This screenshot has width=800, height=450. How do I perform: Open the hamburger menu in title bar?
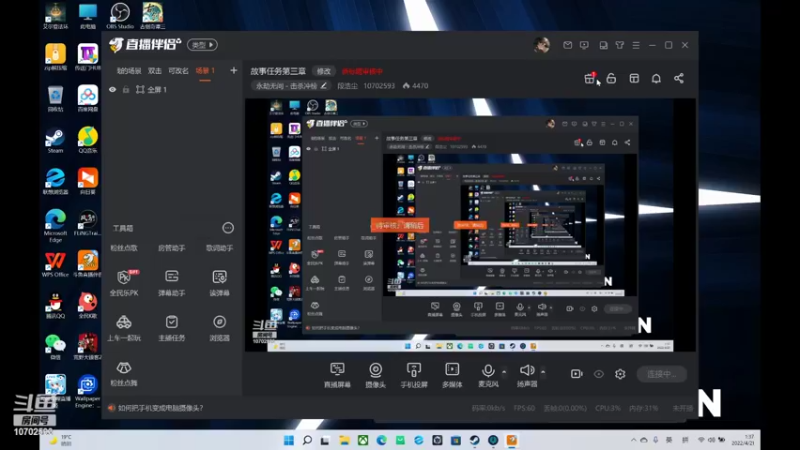[636, 45]
